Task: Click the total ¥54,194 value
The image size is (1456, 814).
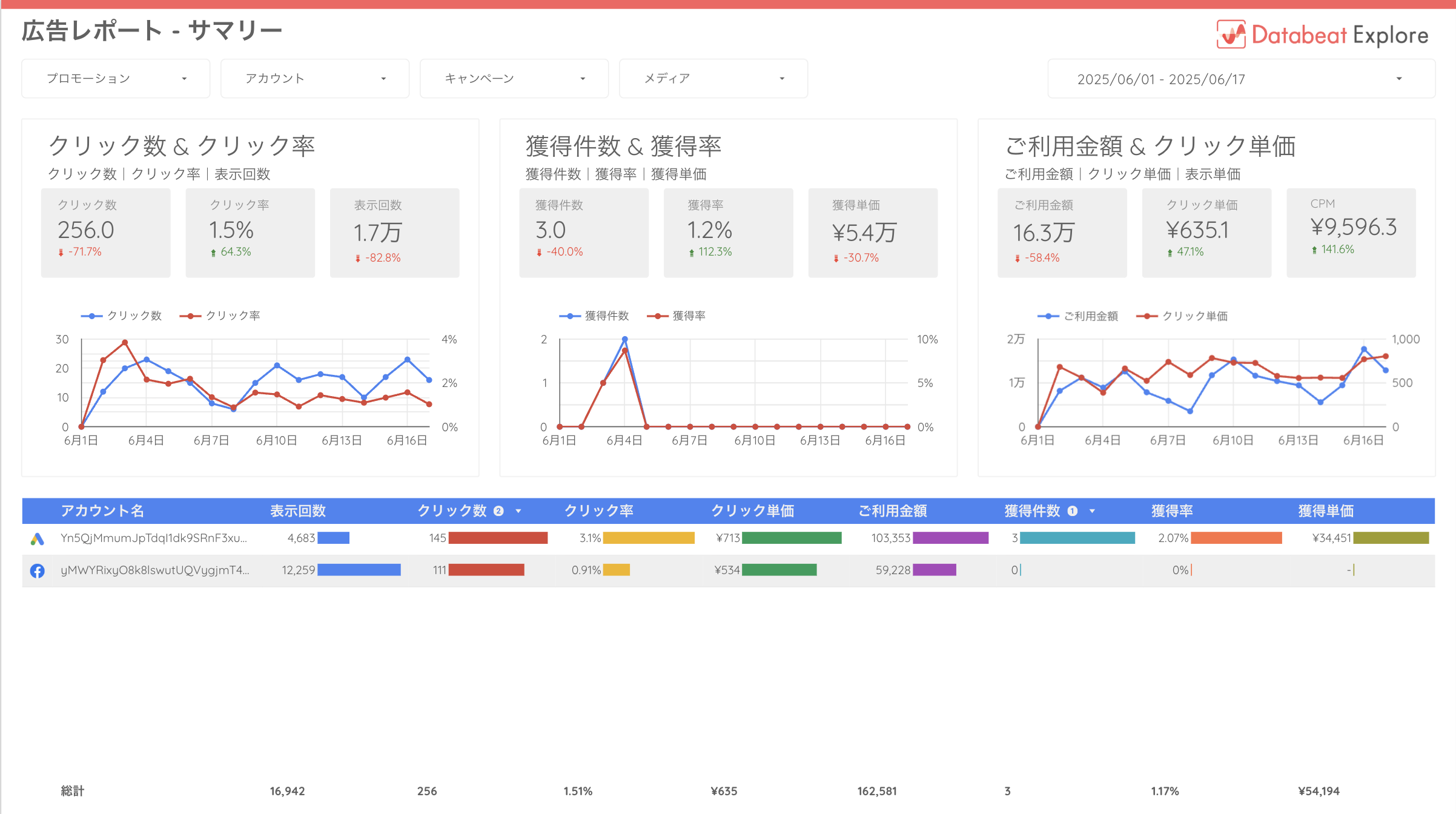Action: 1319,791
